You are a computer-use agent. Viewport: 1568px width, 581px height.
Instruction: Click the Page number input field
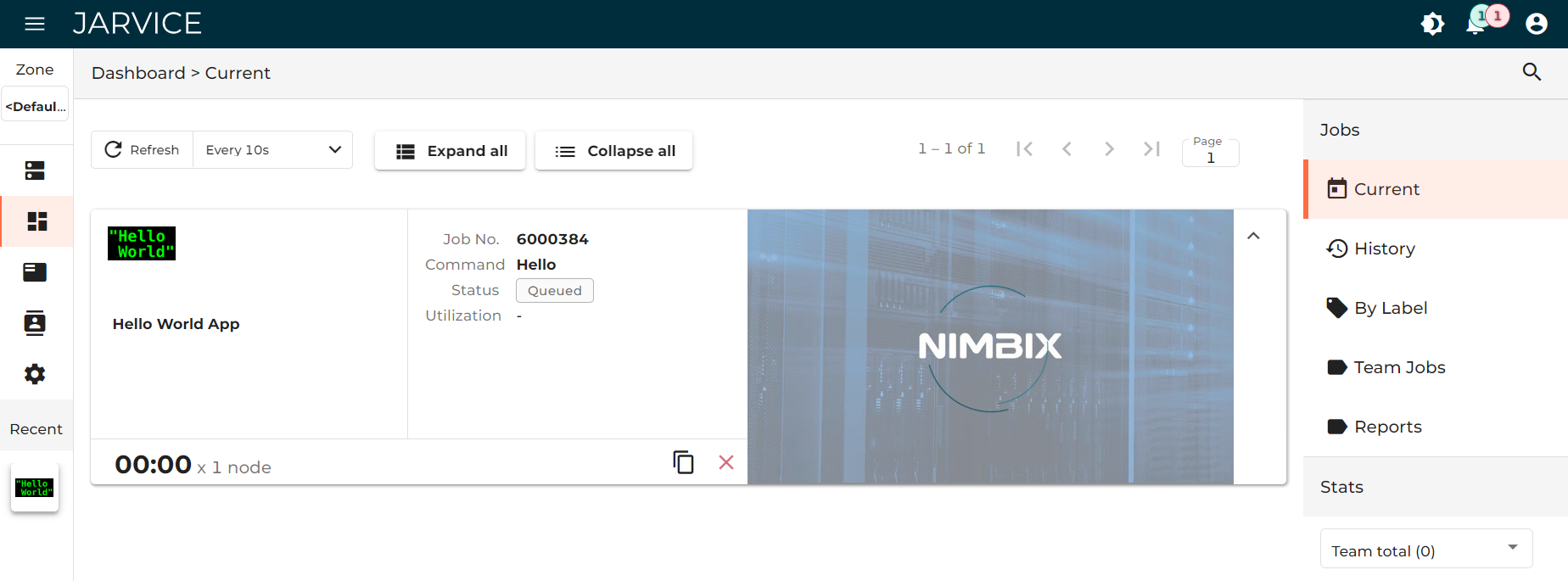(1211, 152)
